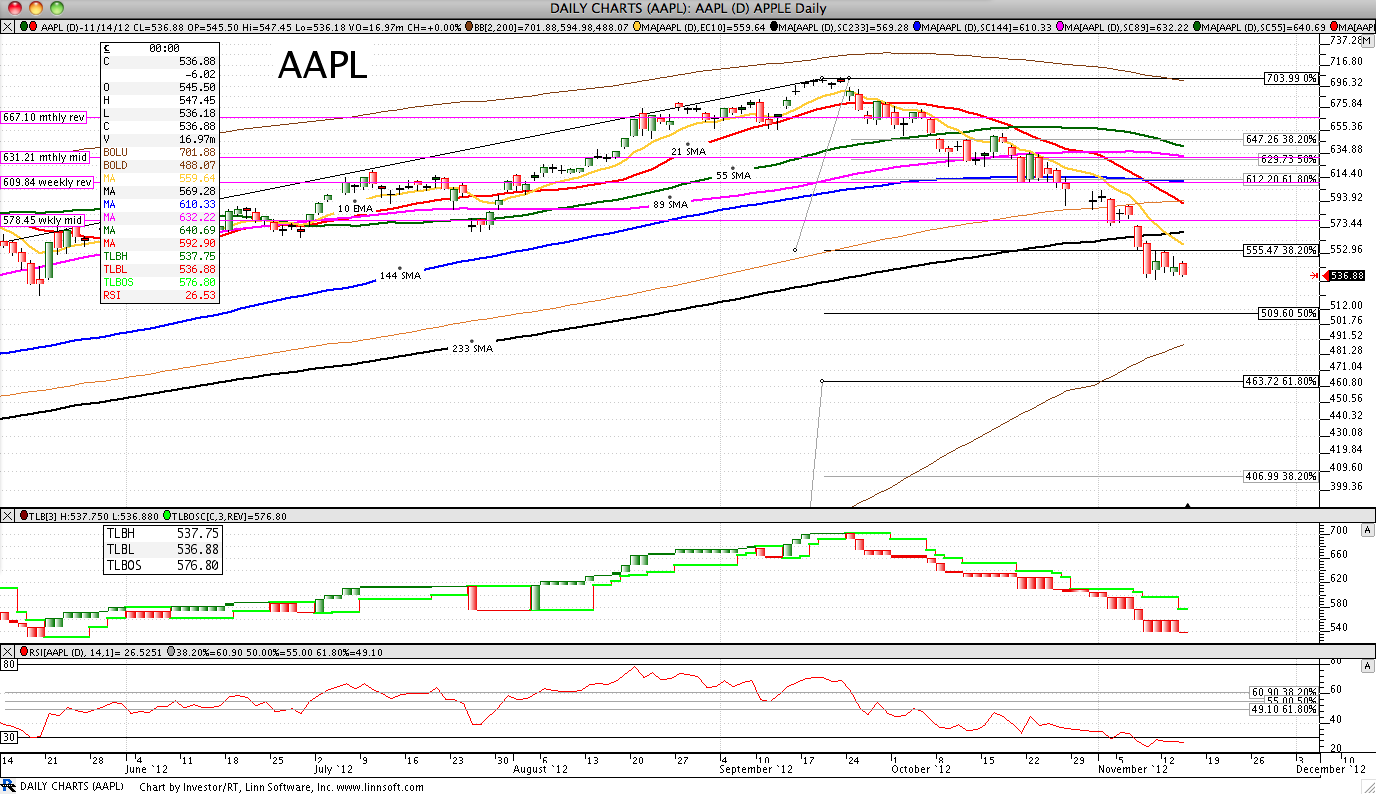Click 49.10 61.80% RSI level label
The image size is (1376, 794).
coord(1283,709)
